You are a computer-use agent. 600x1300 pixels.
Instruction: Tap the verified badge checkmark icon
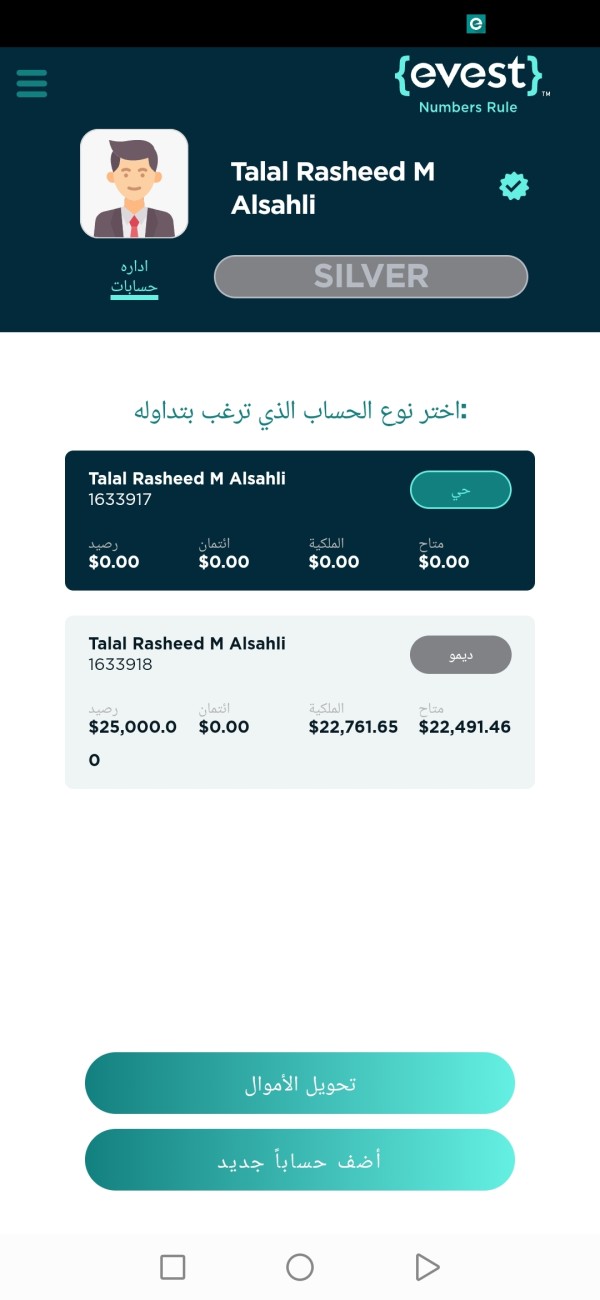514,186
